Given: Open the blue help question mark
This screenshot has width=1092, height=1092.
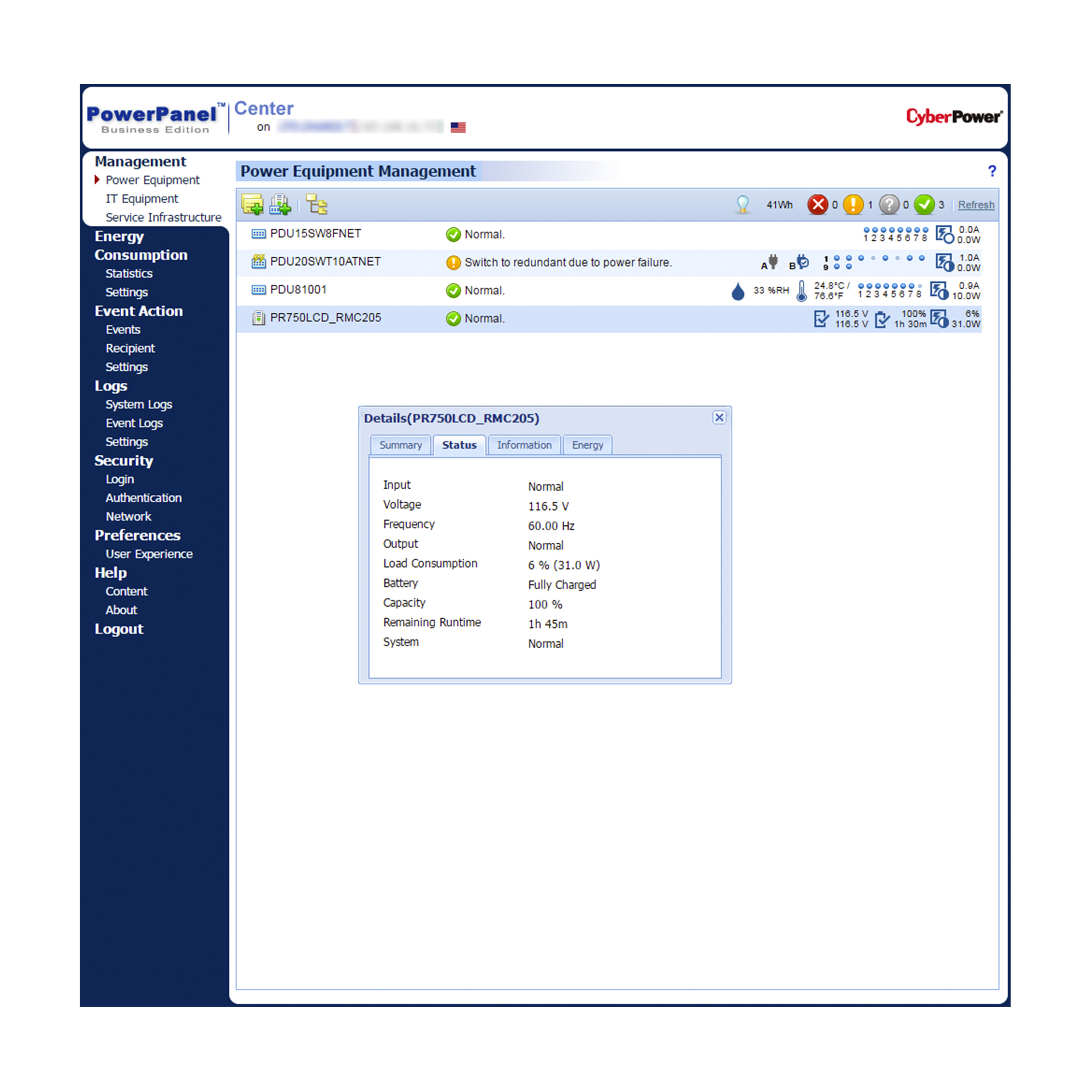Looking at the screenshot, I should point(992,171).
